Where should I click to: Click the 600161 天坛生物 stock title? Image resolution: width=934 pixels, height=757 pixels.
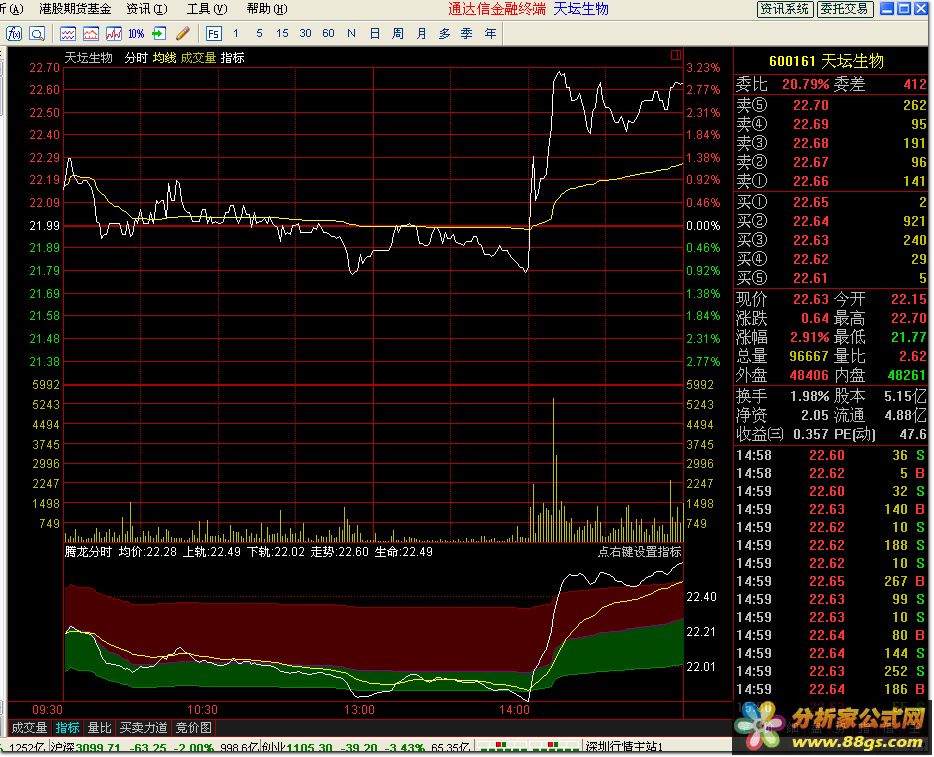pos(826,61)
